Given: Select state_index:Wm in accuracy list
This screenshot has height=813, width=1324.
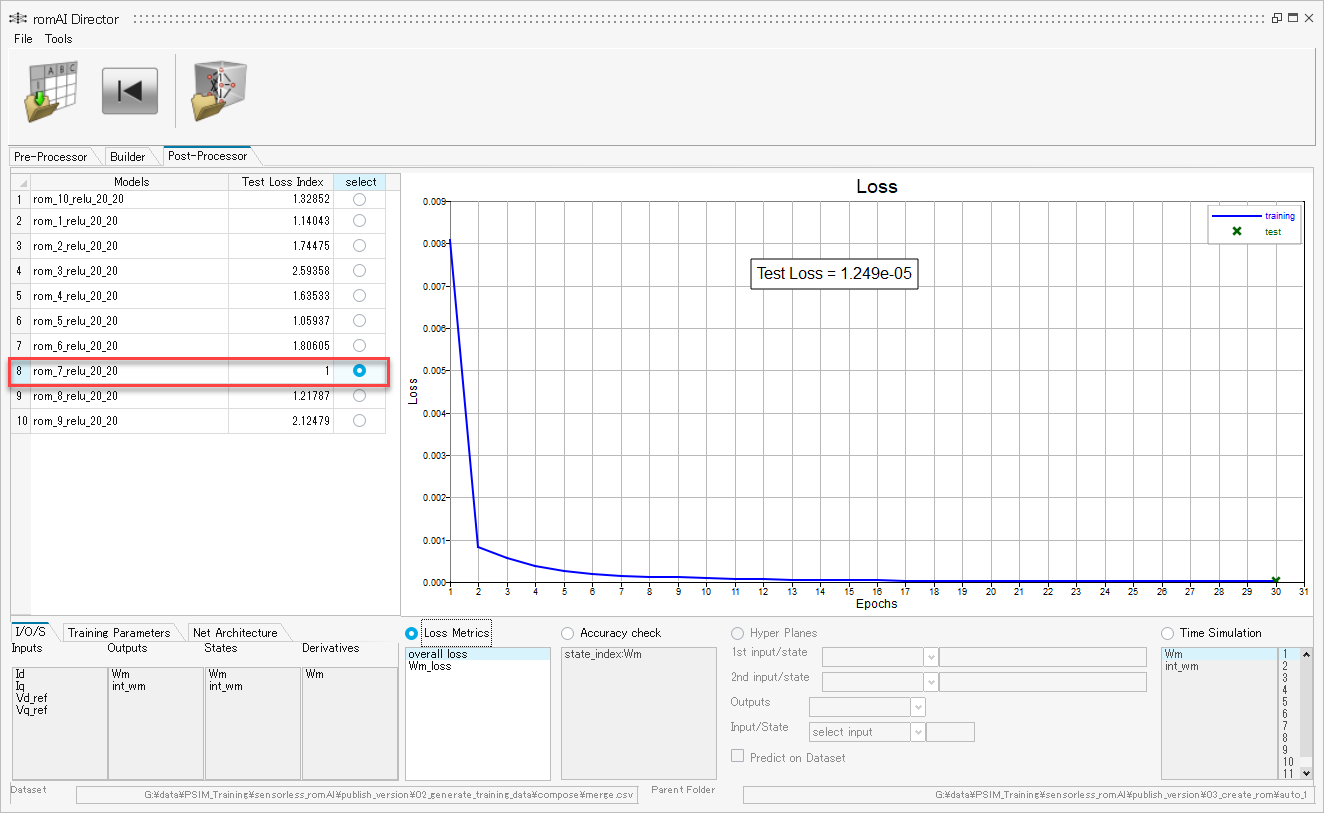Looking at the screenshot, I should 601,654.
